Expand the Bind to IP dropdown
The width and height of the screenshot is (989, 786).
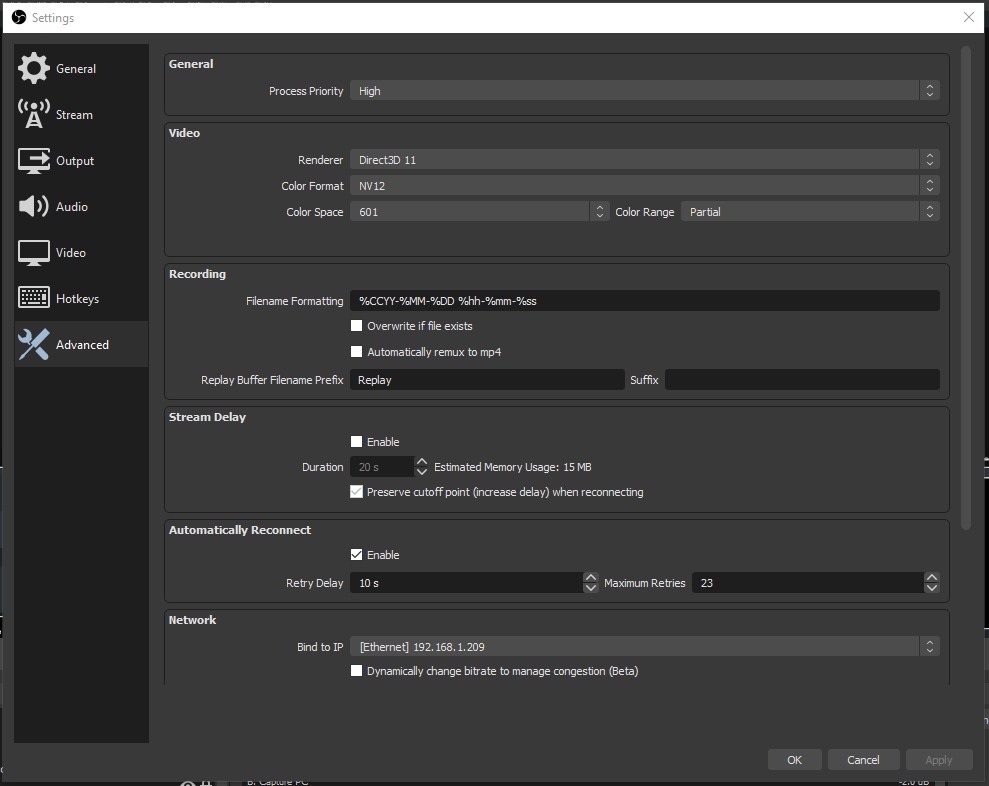[x=645, y=647]
